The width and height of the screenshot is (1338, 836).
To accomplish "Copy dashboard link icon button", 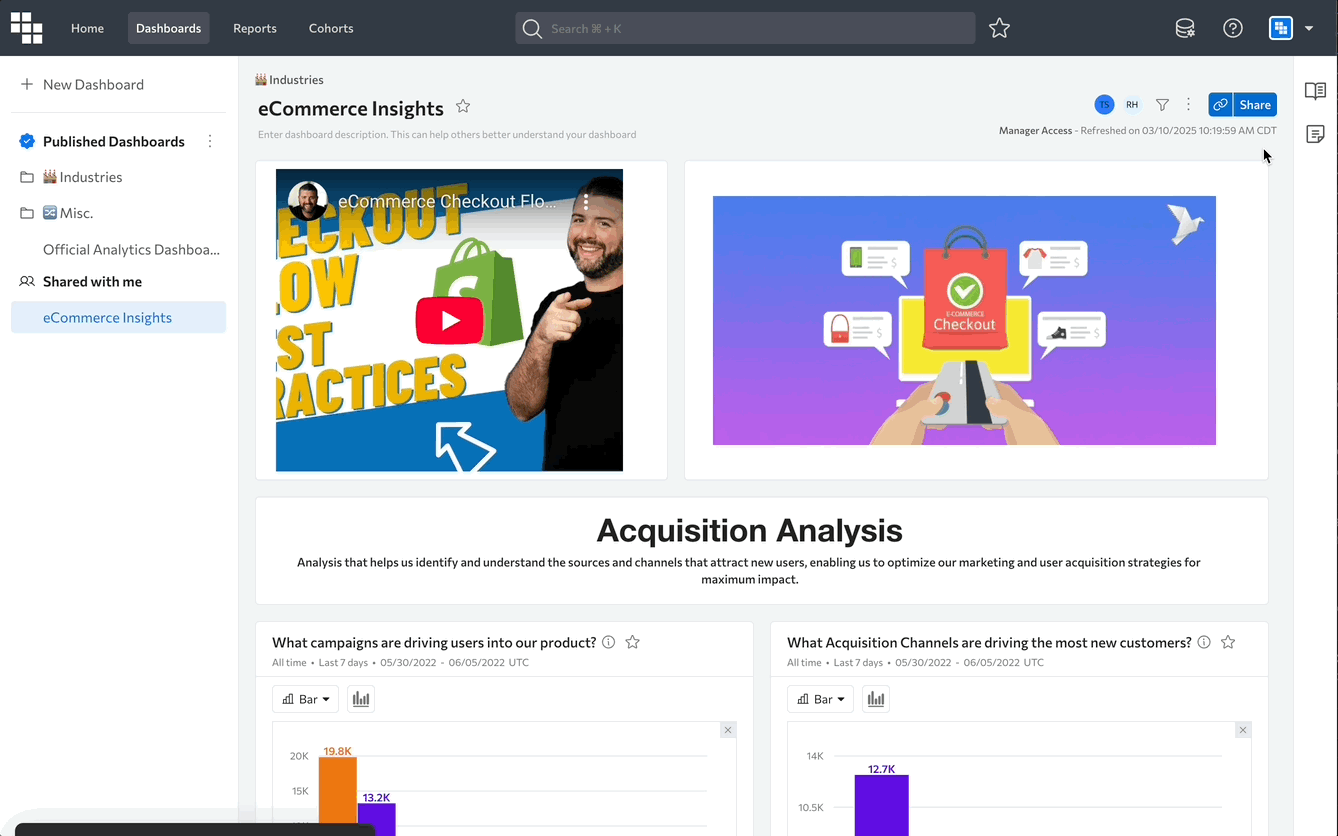I will [1220, 104].
